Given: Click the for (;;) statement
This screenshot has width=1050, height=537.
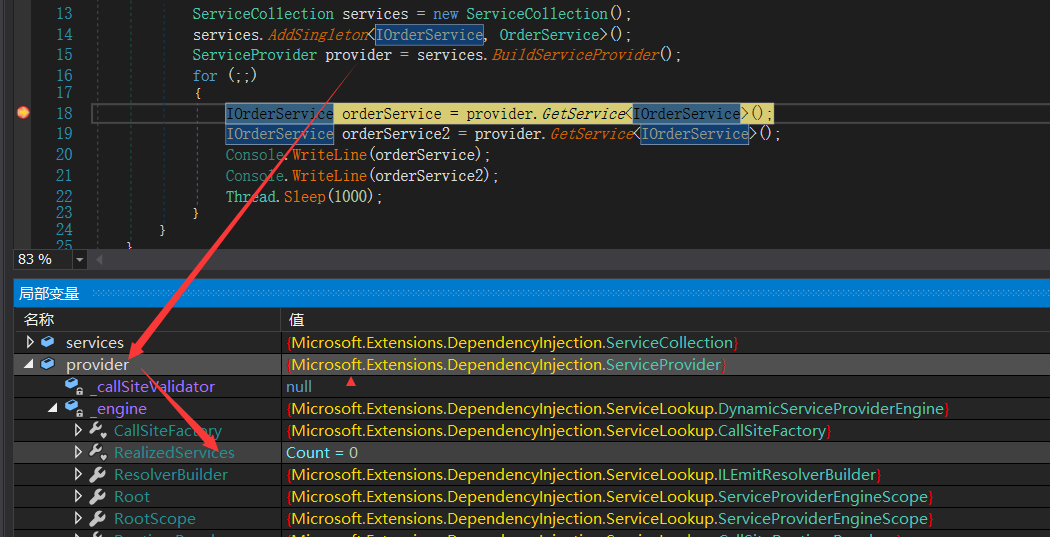Looking at the screenshot, I should pos(225,76).
